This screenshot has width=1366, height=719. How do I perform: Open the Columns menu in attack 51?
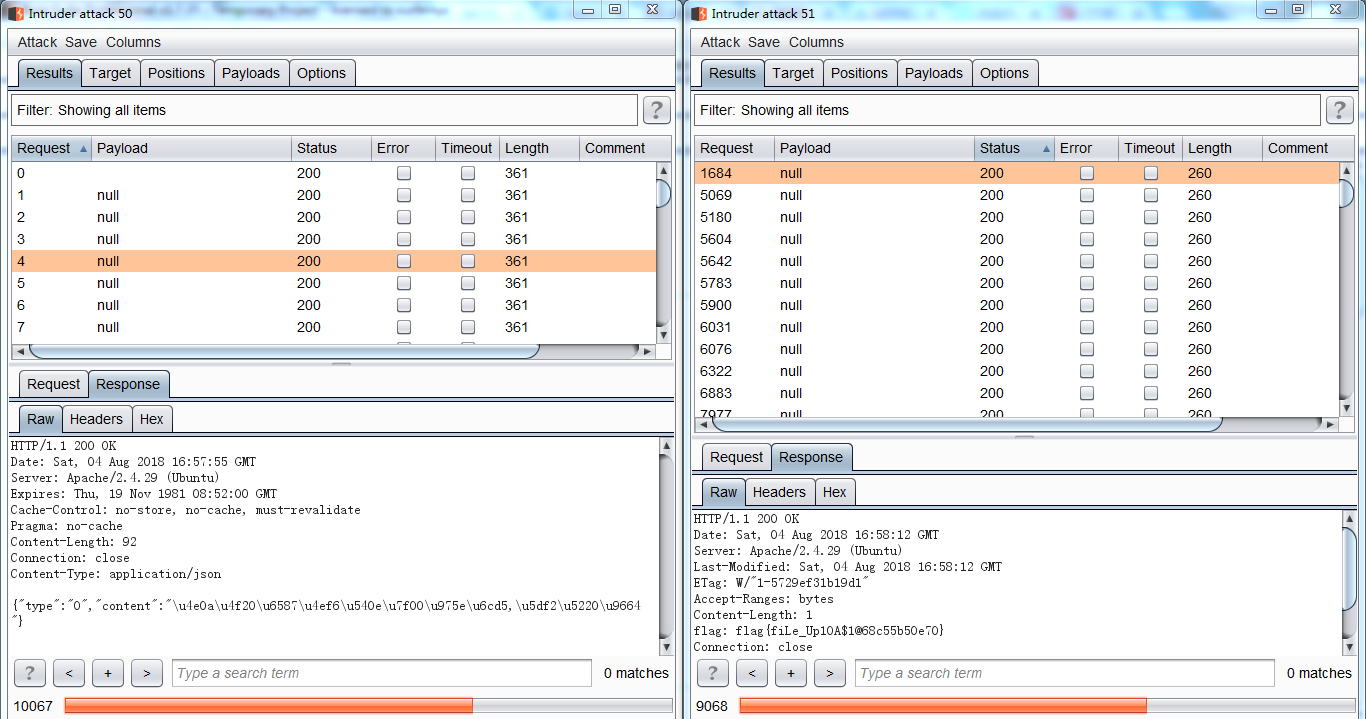(816, 42)
